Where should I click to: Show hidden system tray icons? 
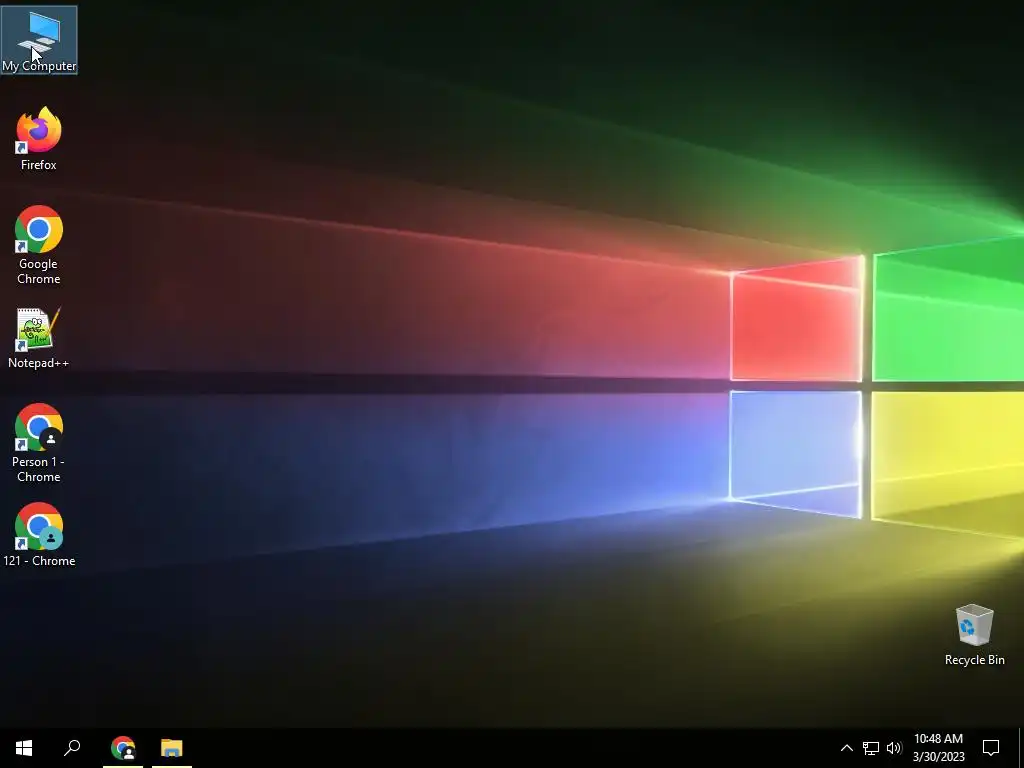(846, 748)
